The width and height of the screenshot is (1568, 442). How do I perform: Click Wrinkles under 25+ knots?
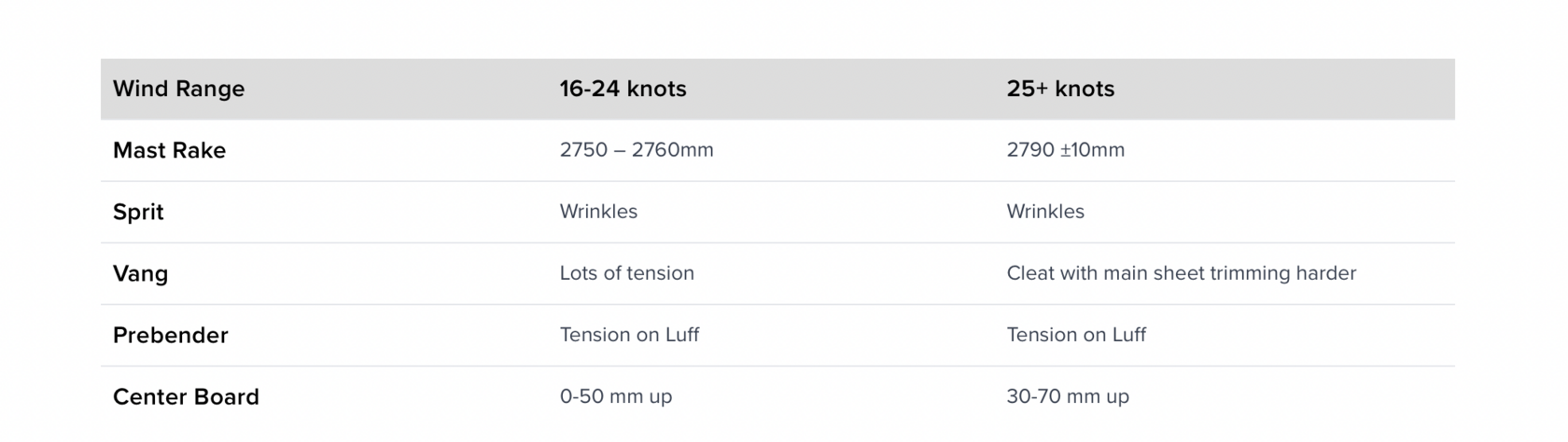point(1045,212)
